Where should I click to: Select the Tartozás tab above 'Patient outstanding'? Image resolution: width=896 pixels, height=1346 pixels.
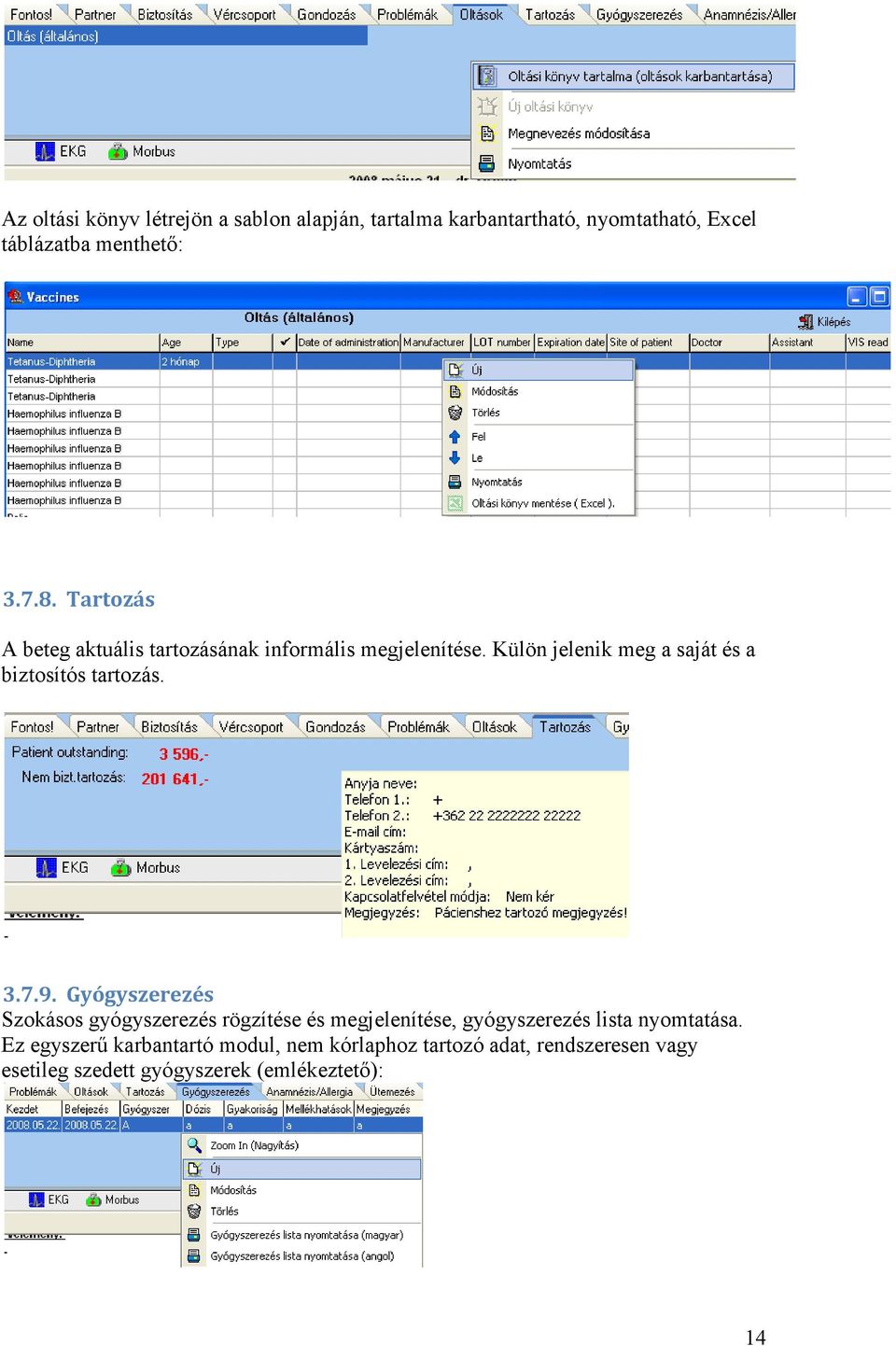pos(565,726)
